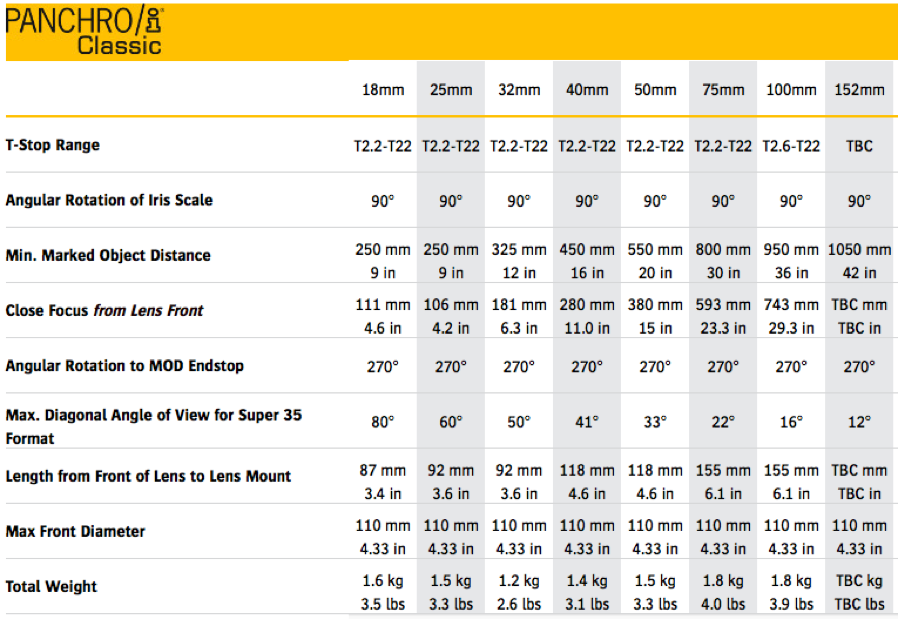The image size is (898, 619).
Task: Select the 12° angle of view
Action: coord(860,422)
